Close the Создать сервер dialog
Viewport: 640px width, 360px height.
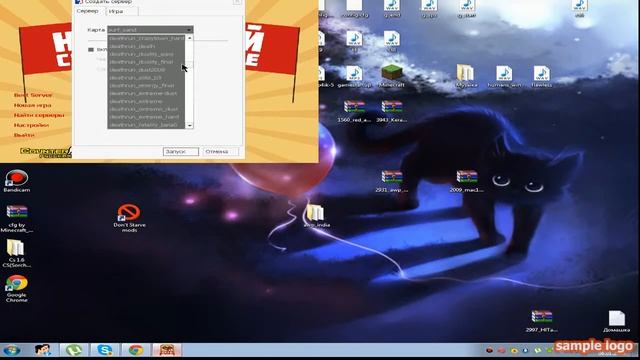[237, 2]
